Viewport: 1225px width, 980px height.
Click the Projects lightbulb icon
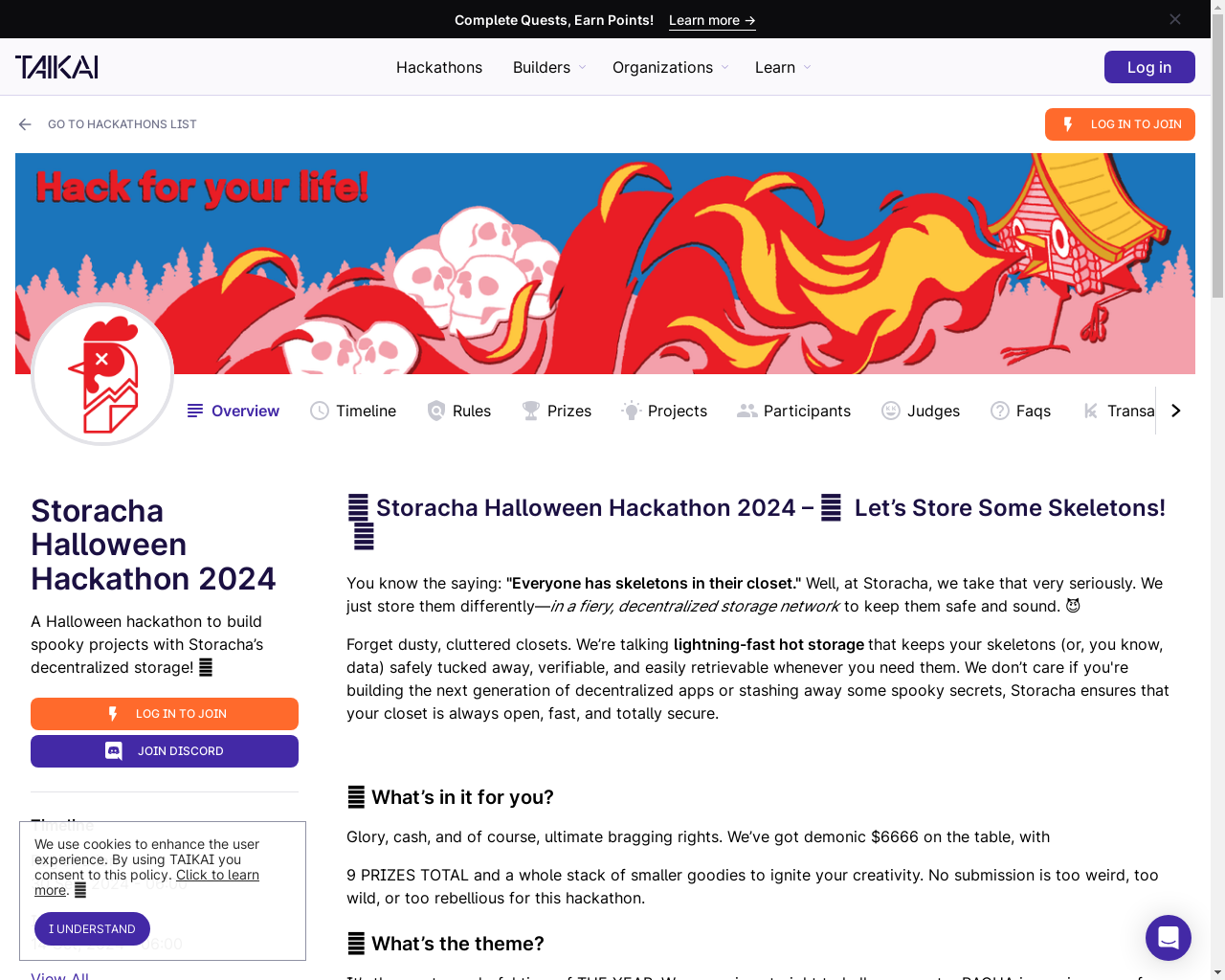[631, 411]
